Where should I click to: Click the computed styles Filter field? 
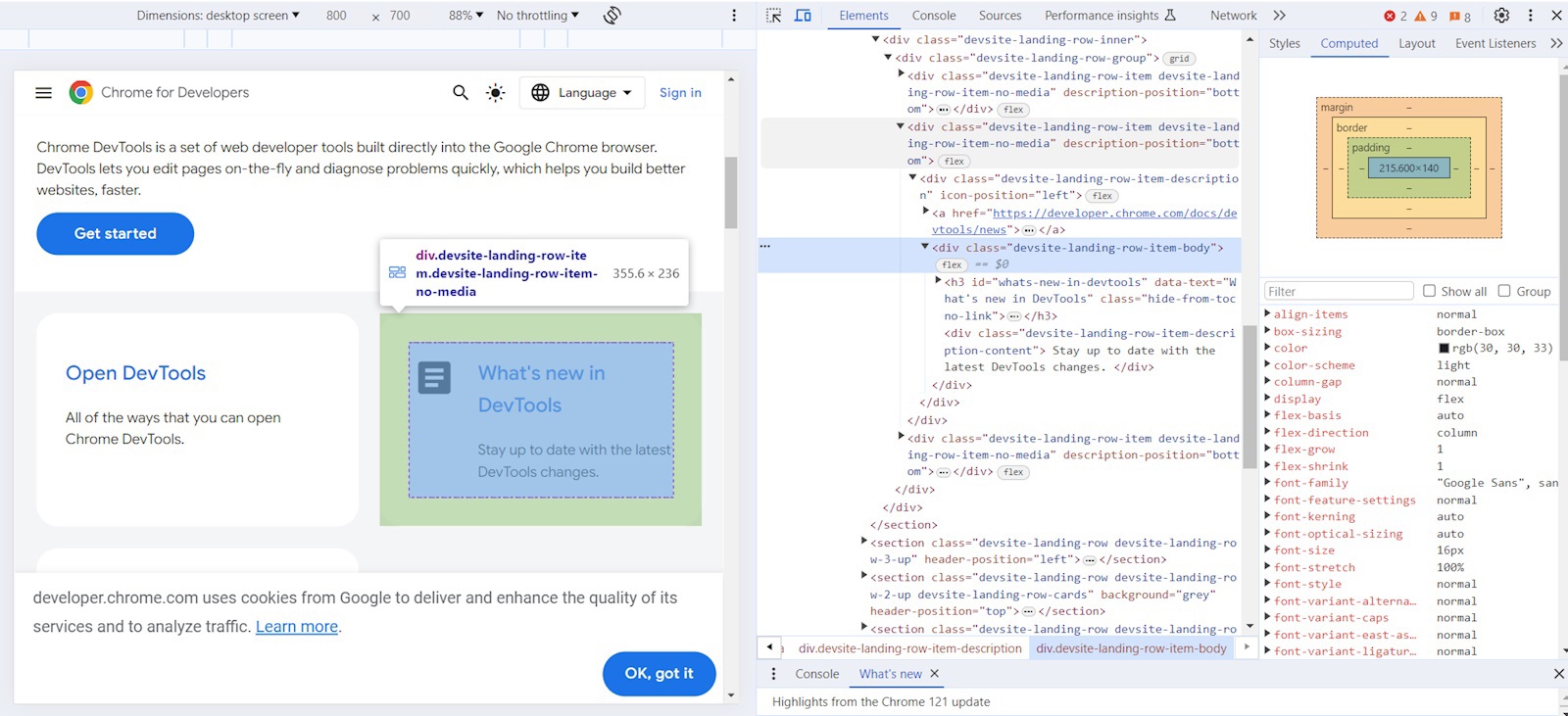(x=1338, y=291)
